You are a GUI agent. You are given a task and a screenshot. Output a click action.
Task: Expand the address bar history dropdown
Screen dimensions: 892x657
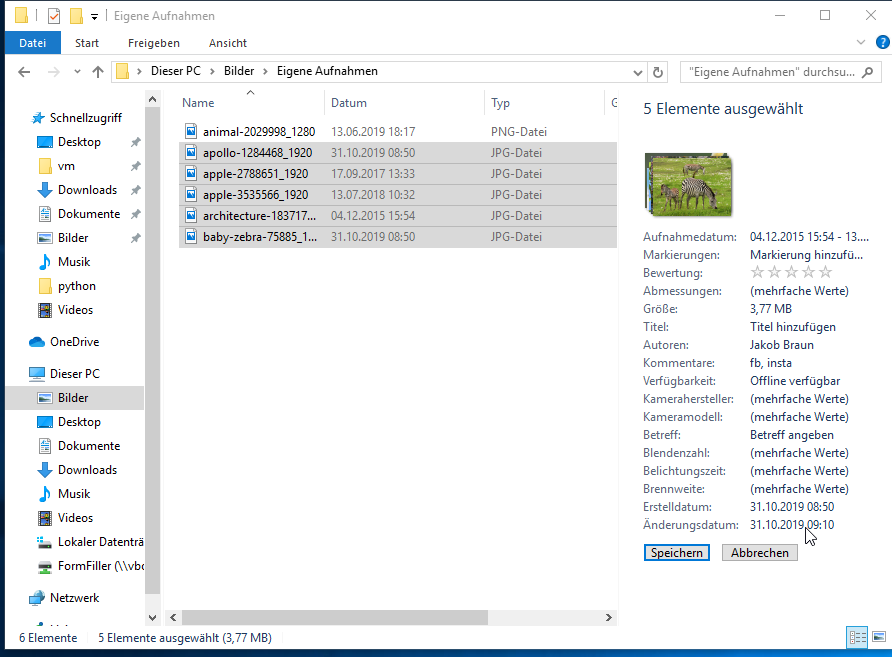pos(638,72)
